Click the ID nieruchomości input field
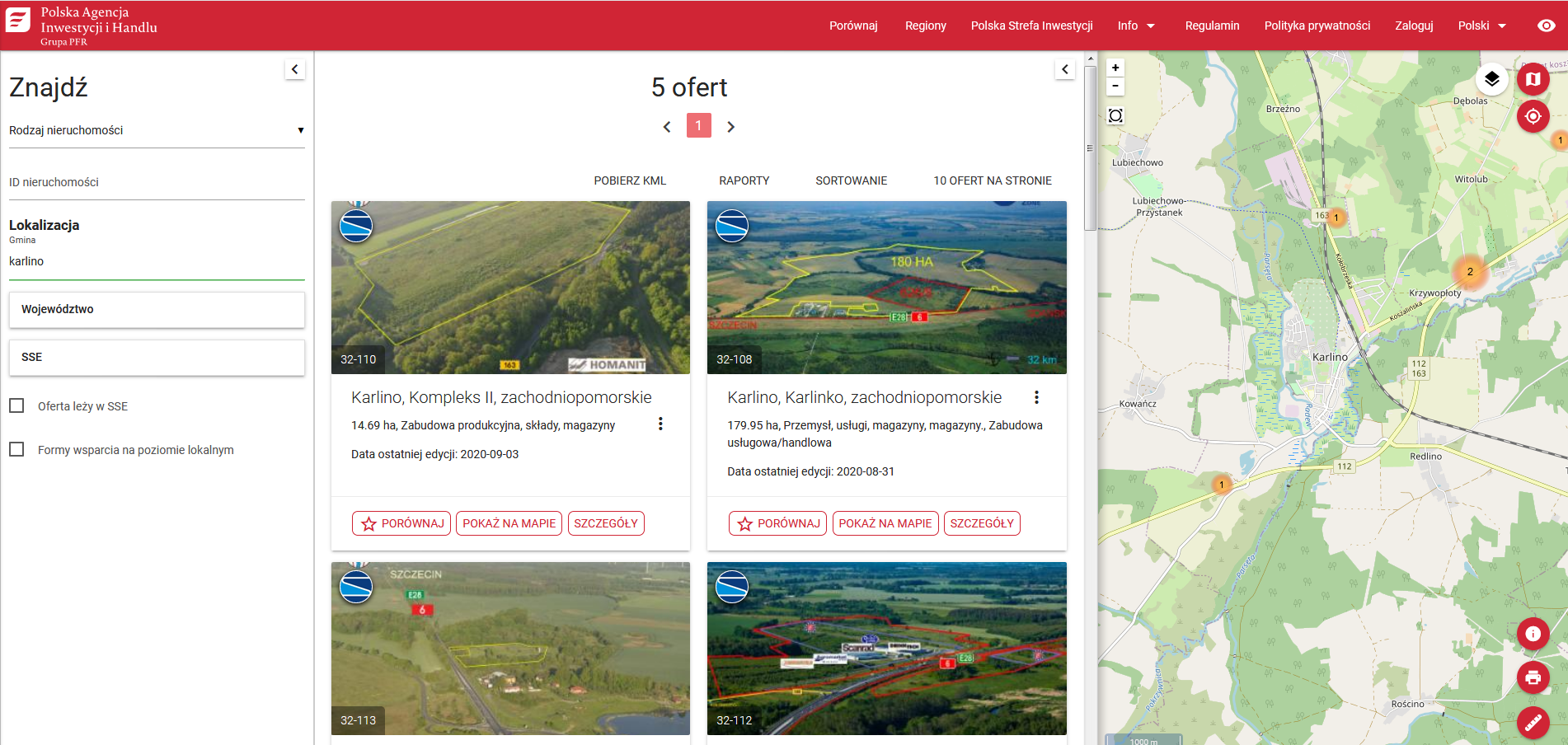This screenshot has width=1568, height=745. point(157,182)
